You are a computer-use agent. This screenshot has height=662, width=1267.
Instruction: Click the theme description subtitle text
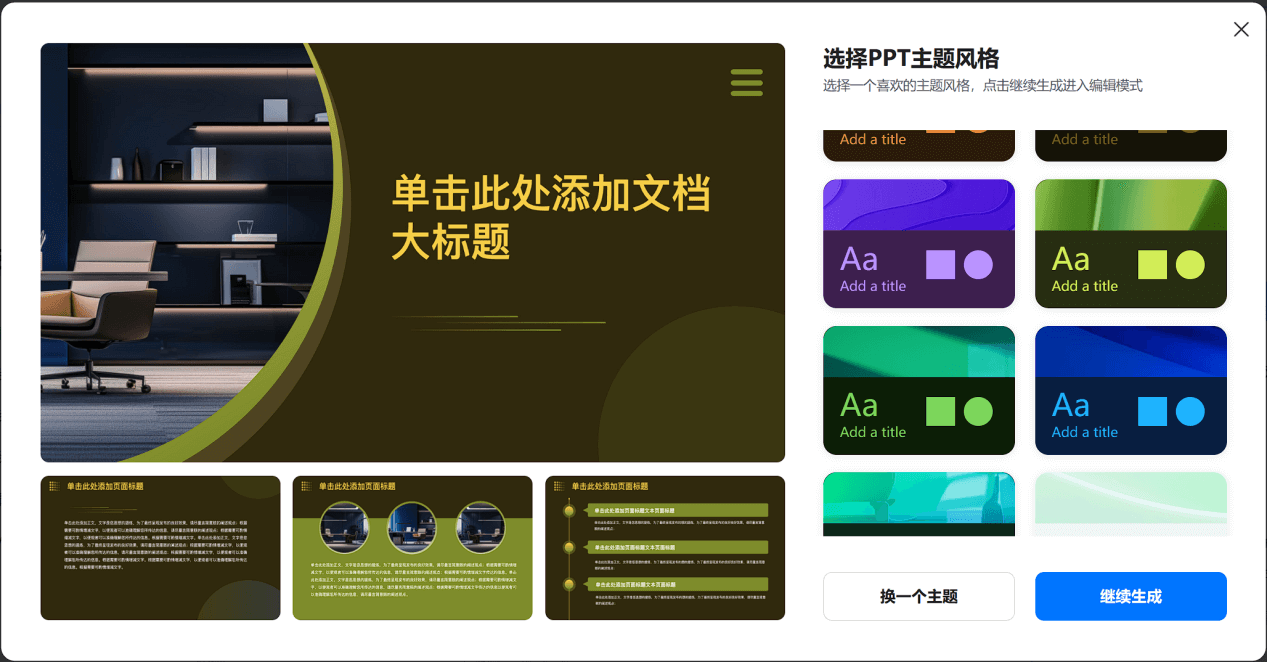[x=983, y=86]
